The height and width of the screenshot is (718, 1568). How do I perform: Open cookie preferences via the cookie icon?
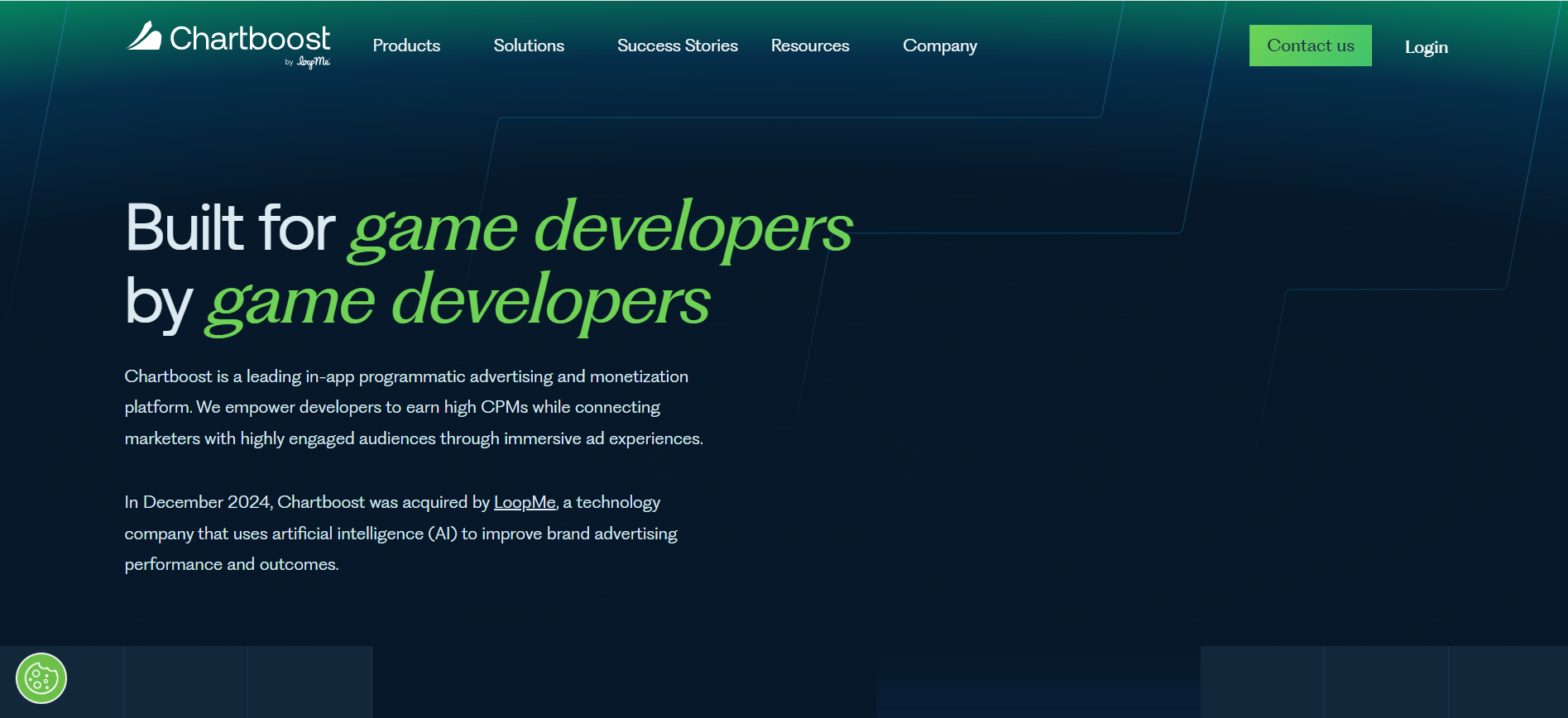click(41, 678)
